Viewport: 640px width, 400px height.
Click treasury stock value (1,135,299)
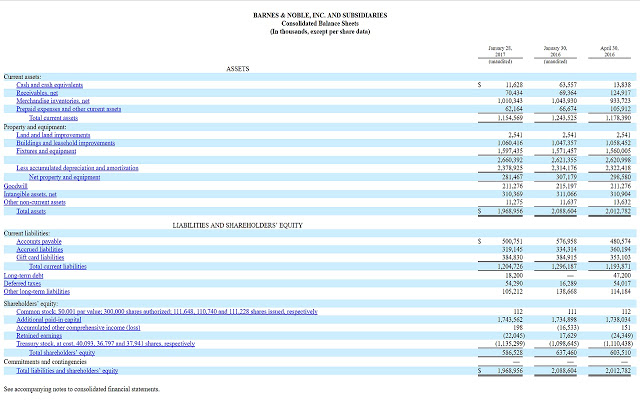tap(509, 344)
